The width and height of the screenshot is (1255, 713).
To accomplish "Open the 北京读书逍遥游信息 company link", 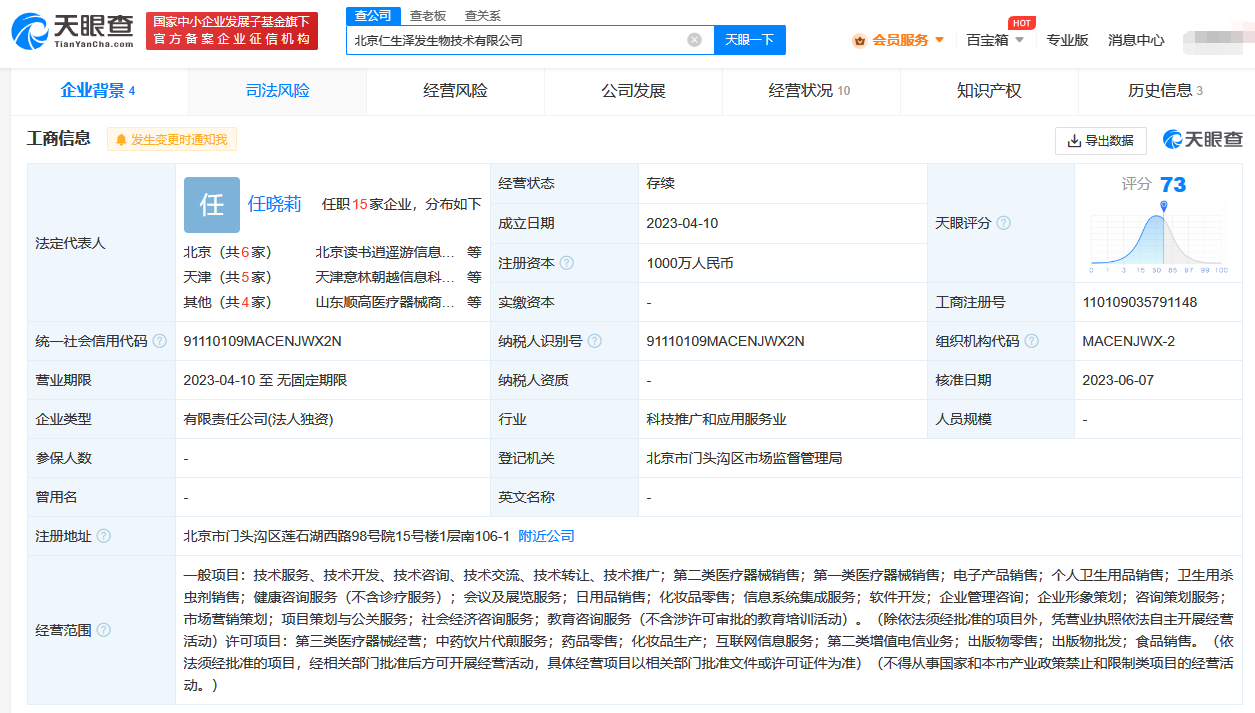I will tap(385, 252).
